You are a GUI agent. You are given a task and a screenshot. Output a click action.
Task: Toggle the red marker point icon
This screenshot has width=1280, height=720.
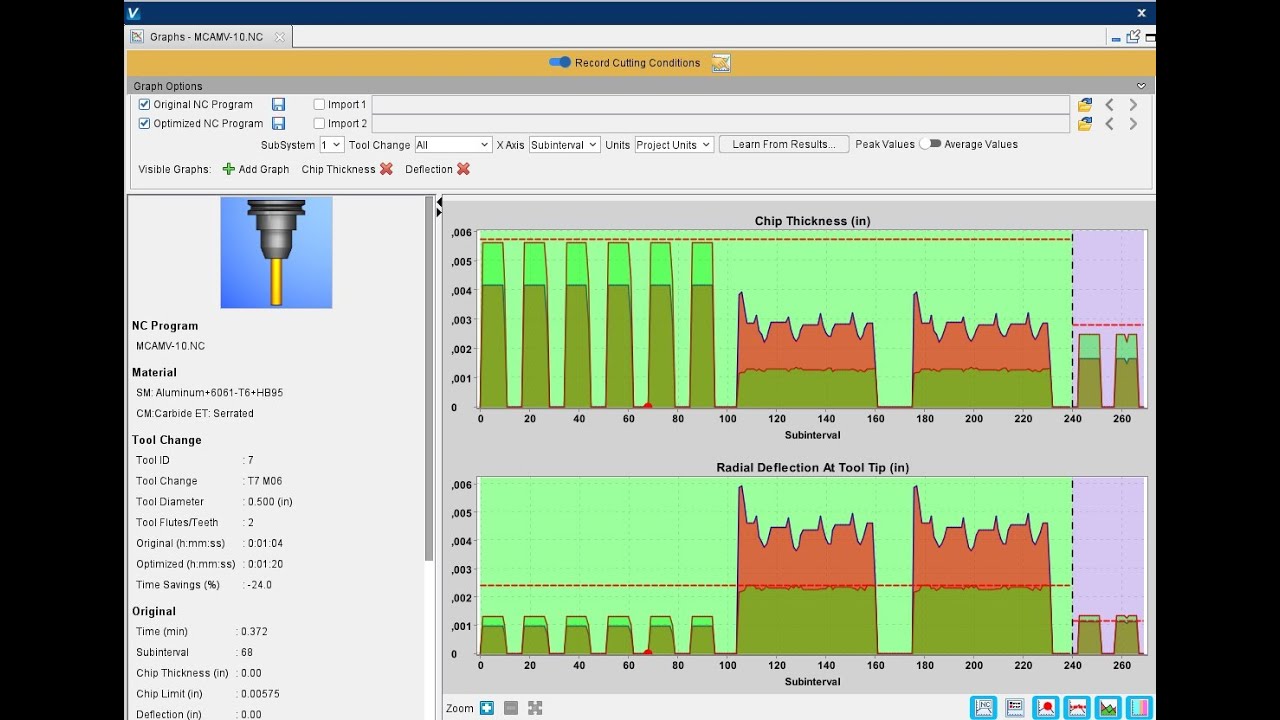point(1046,707)
